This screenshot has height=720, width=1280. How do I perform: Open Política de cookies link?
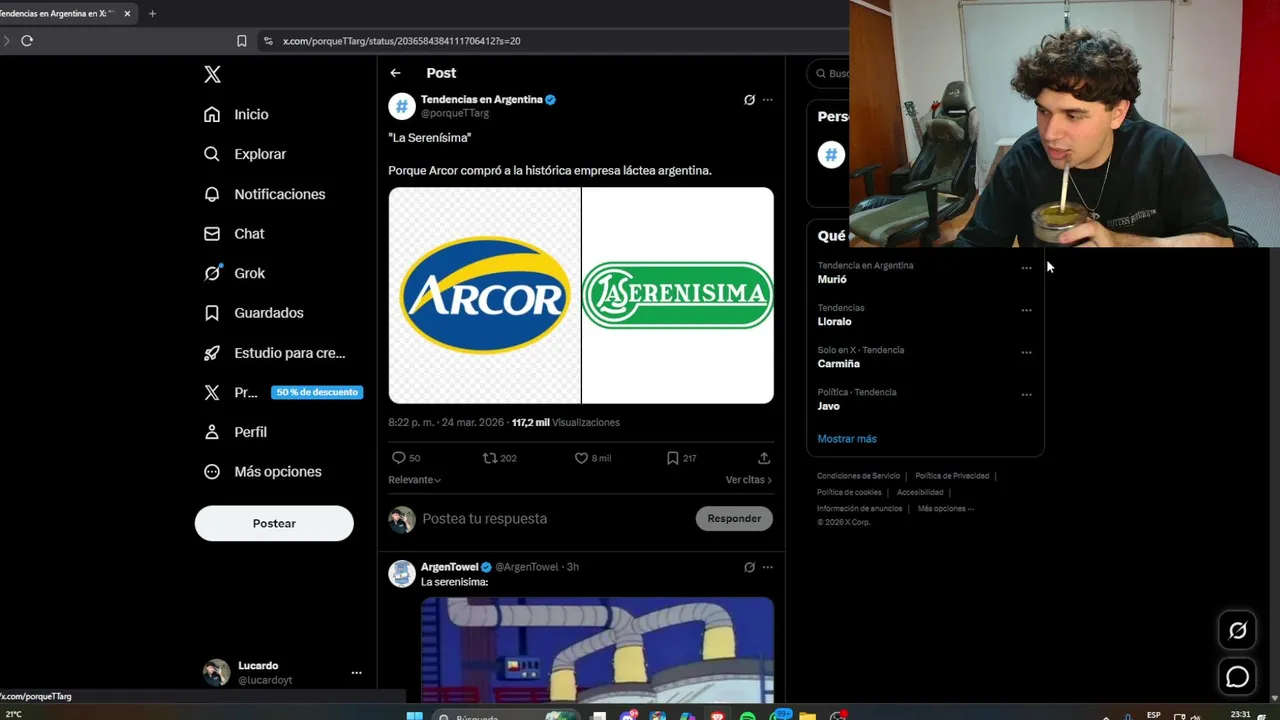[849, 492]
